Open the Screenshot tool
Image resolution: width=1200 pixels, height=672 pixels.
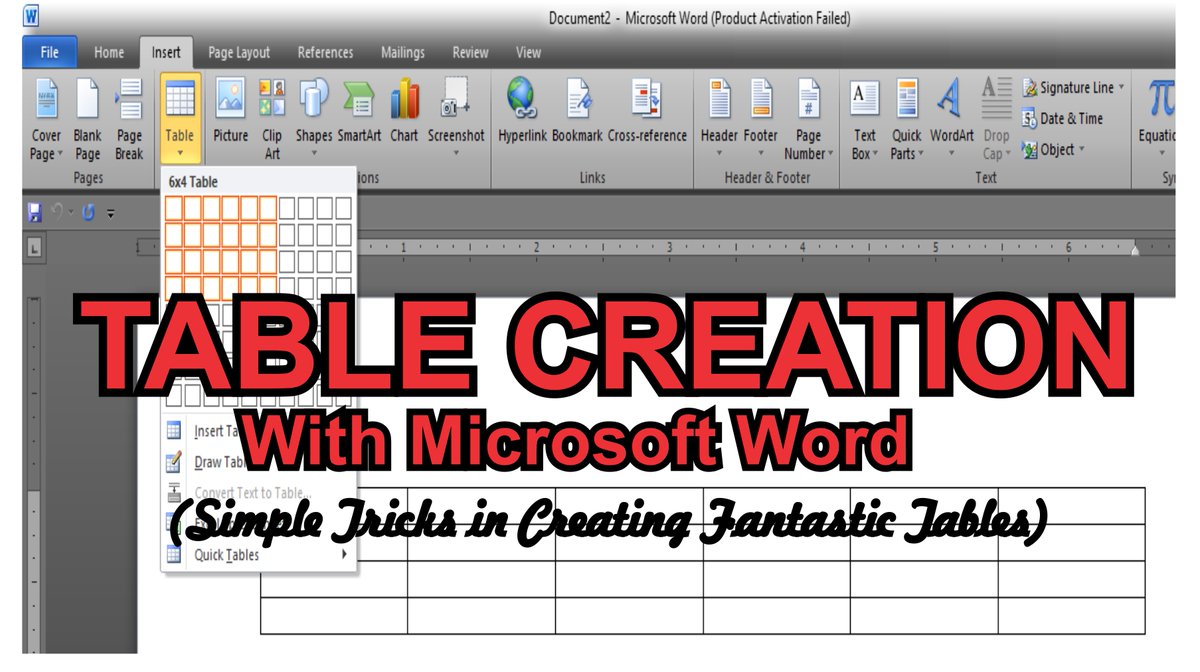click(456, 118)
